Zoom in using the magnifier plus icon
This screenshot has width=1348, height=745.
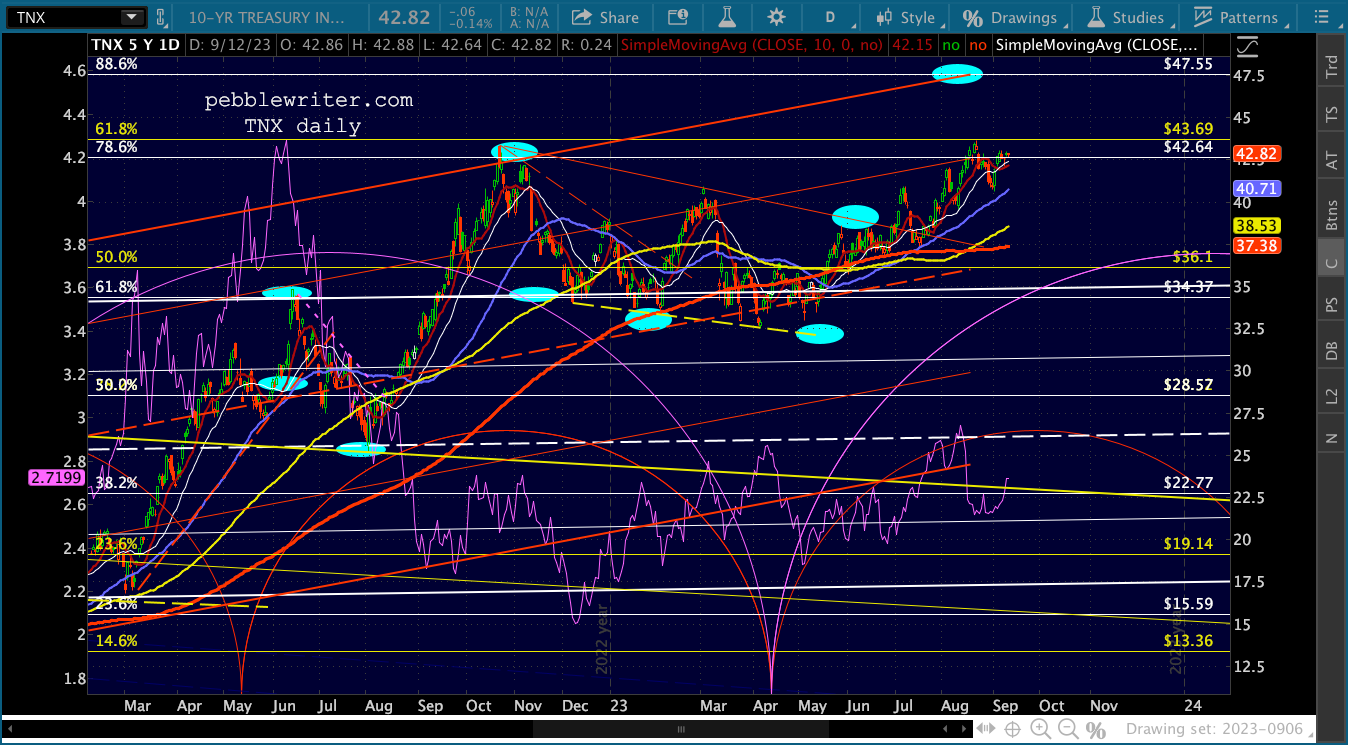tap(1042, 729)
